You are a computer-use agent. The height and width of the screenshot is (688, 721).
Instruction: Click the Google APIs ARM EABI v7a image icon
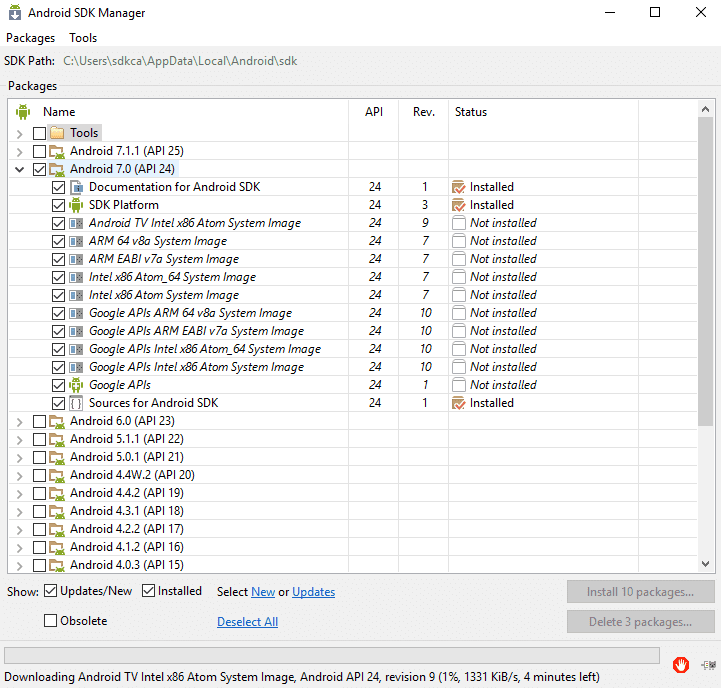(x=76, y=331)
